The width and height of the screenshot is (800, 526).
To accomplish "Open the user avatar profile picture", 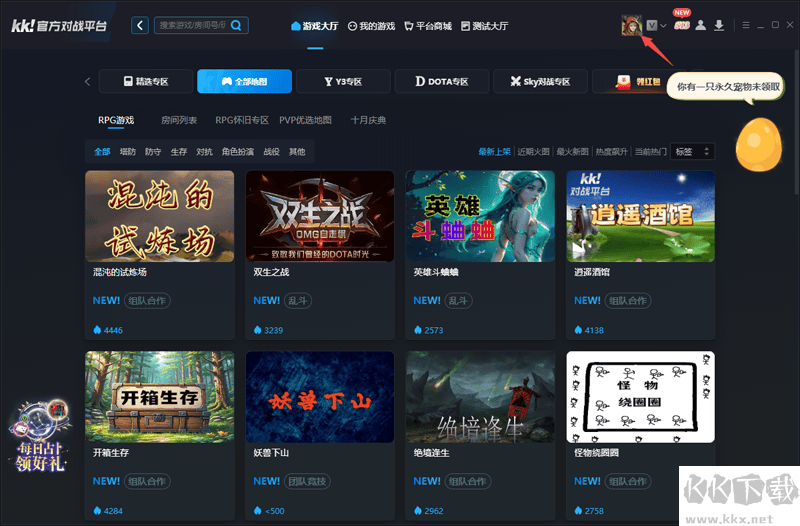I will pyautogui.click(x=632, y=25).
